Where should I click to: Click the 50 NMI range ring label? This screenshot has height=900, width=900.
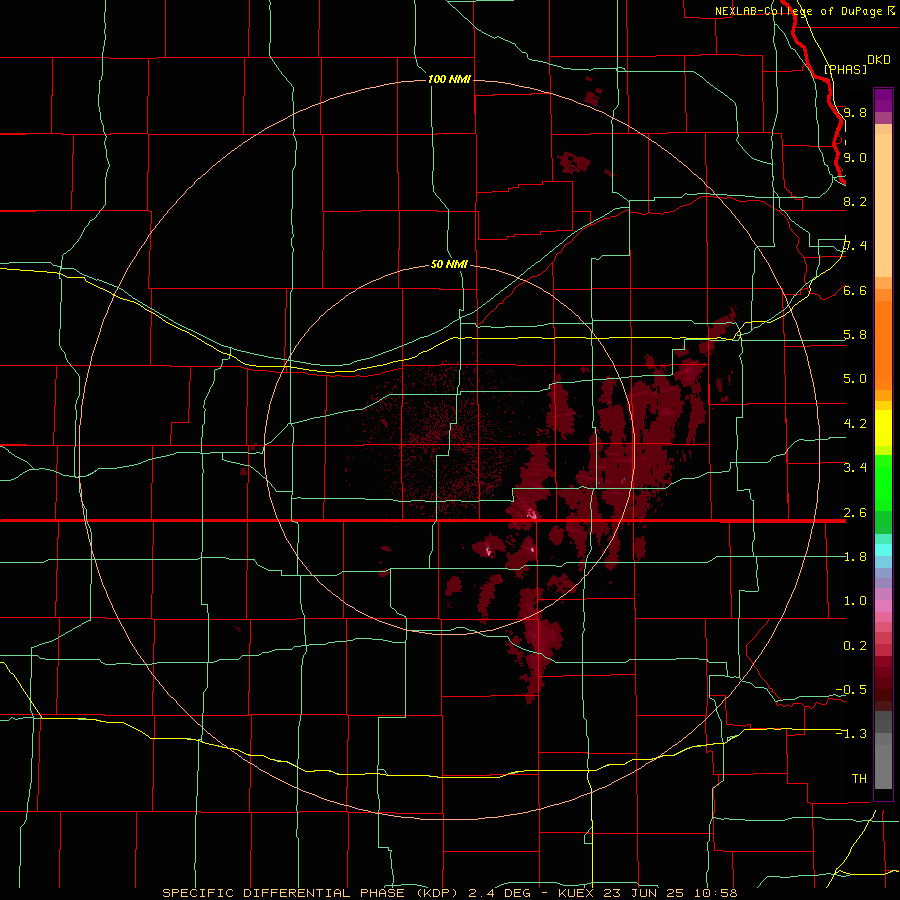pyautogui.click(x=449, y=264)
